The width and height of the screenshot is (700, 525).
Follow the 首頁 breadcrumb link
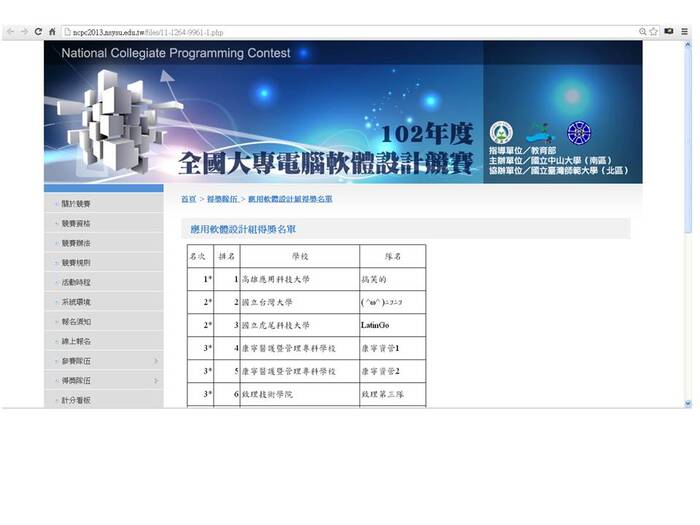tap(188, 199)
